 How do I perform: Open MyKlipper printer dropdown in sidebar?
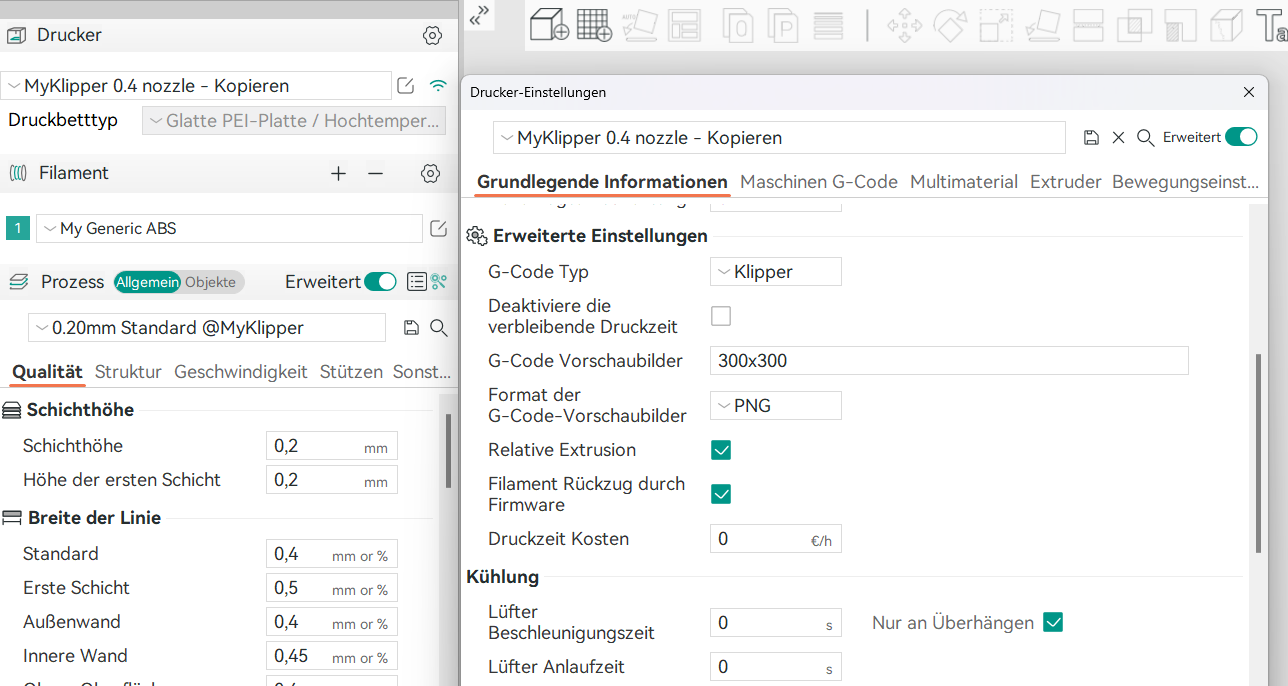(196, 86)
